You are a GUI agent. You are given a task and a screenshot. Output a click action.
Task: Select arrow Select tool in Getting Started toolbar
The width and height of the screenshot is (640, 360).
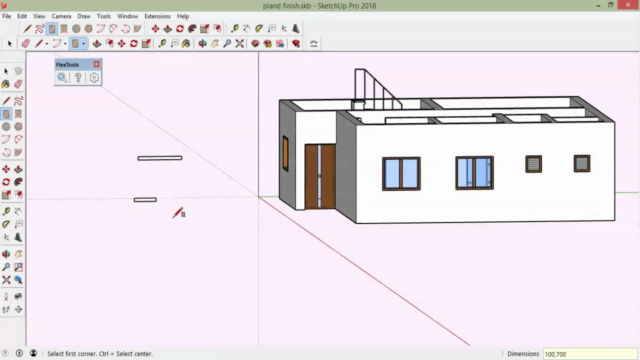coord(9,43)
